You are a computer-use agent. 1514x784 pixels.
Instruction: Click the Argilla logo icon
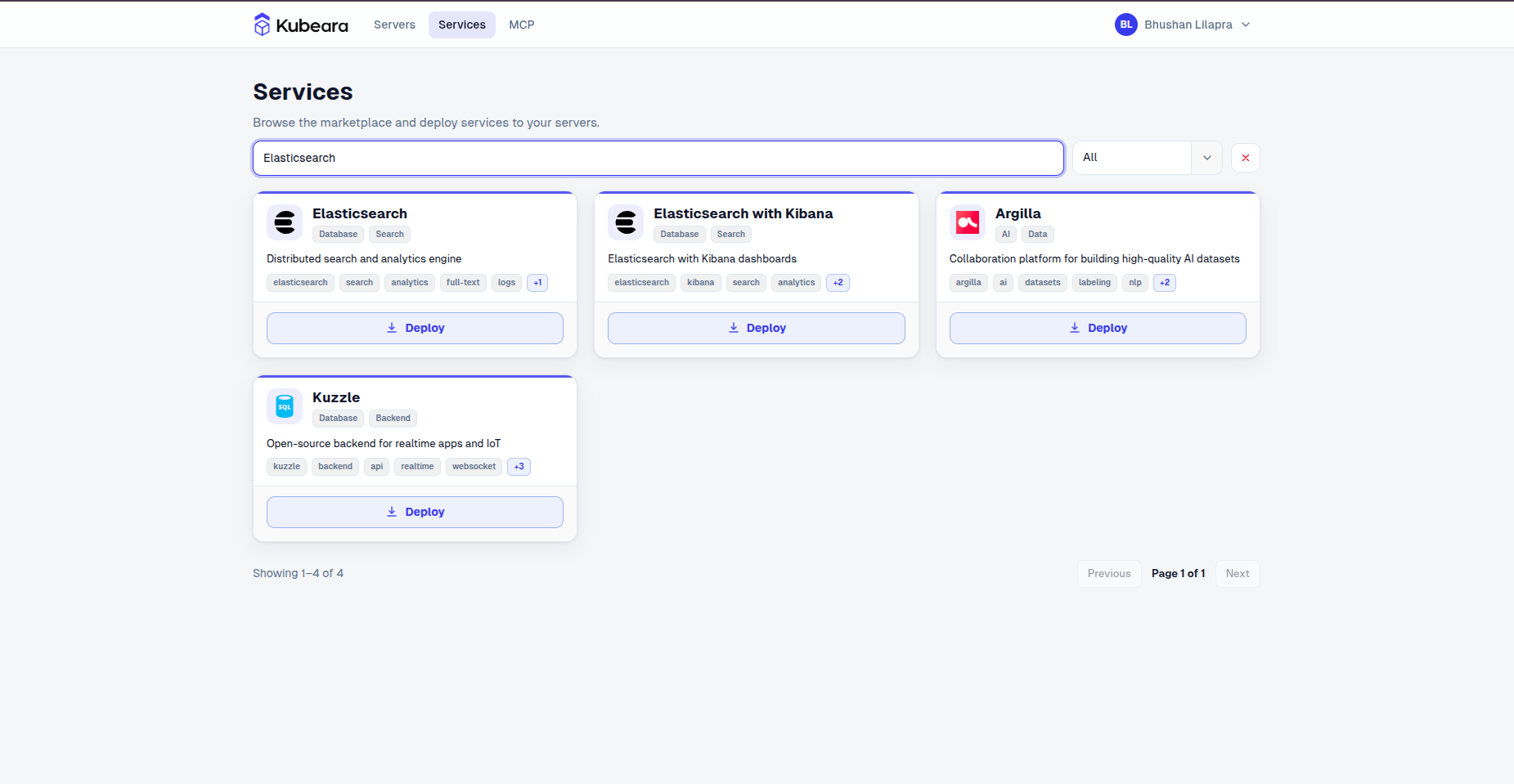coord(968,222)
